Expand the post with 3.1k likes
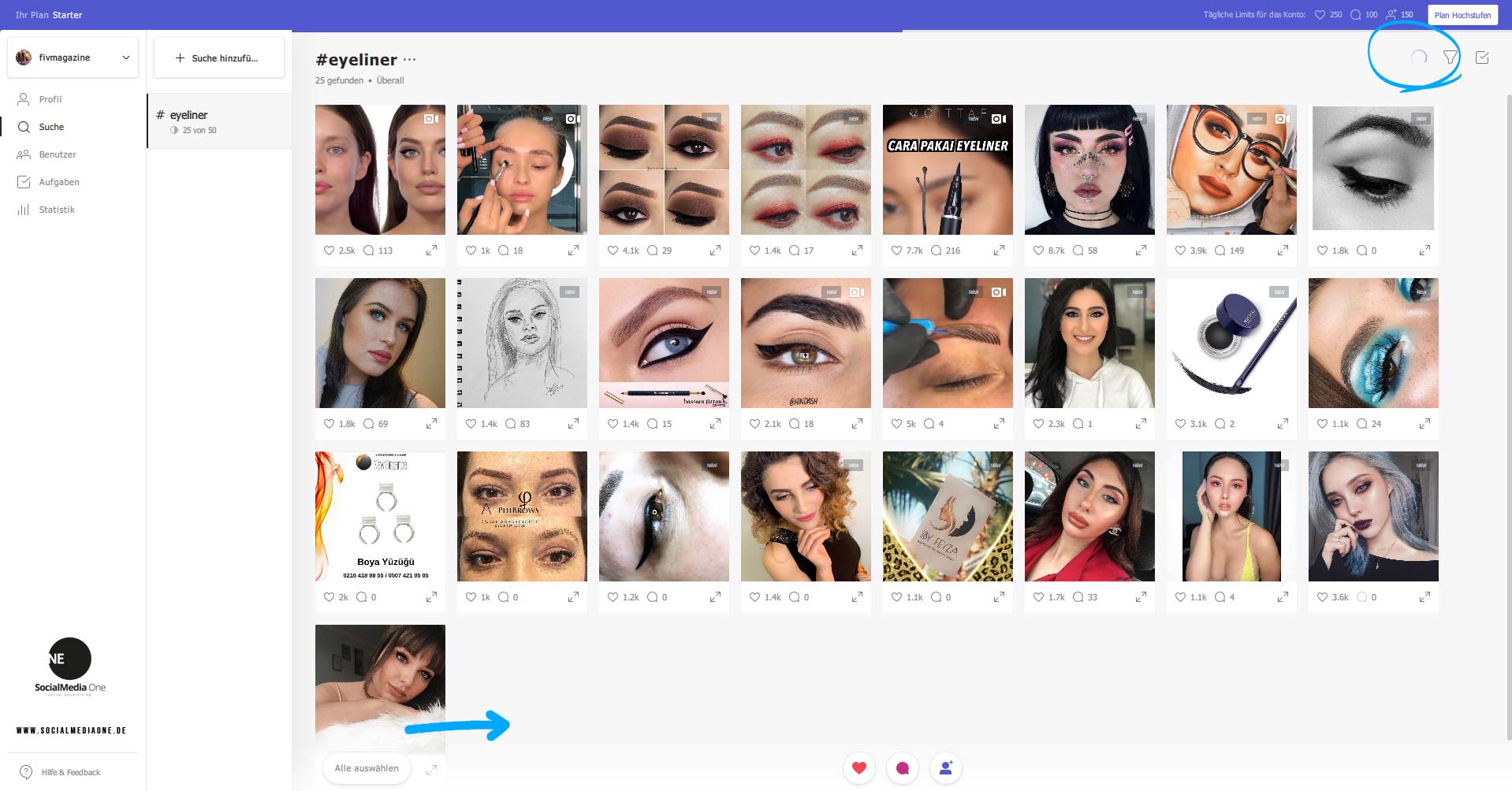Image resolution: width=1512 pixels, height=791 pixels. (x=1283, y=424)
